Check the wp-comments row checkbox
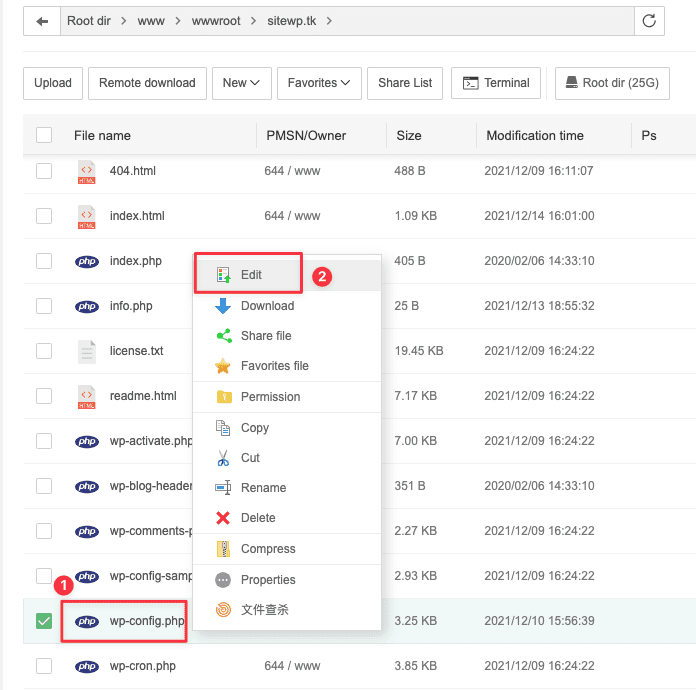Viewport: 696px width, 690px height. (44, 531)
